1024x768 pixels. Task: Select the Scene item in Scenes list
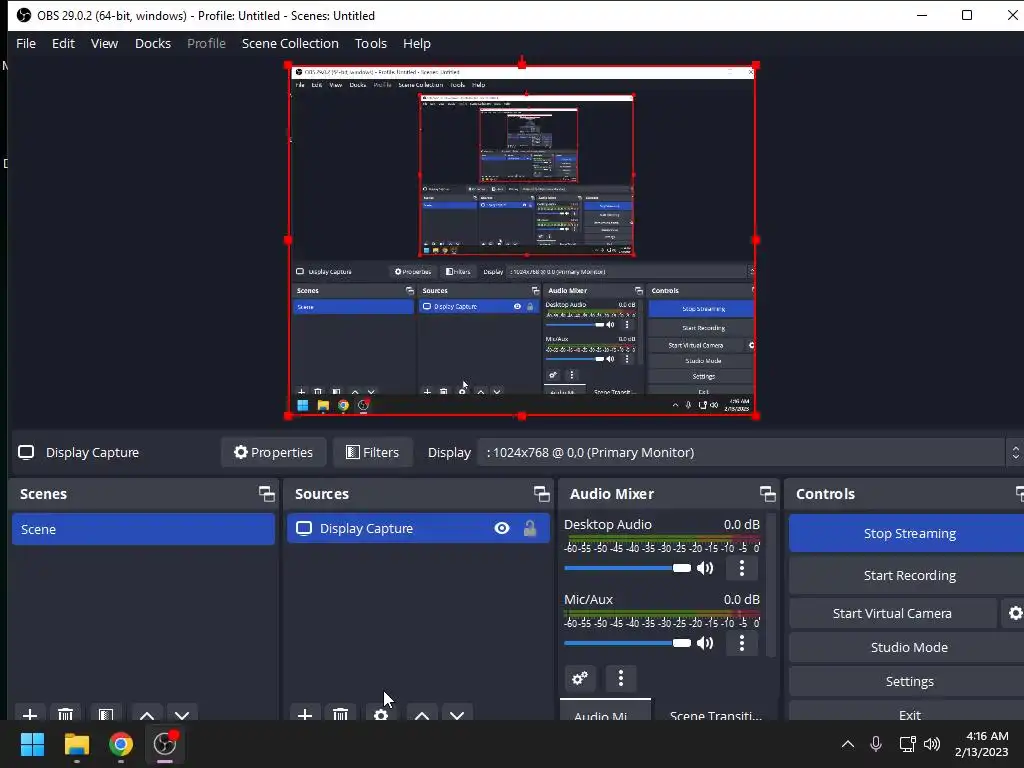tap(143, 529)
